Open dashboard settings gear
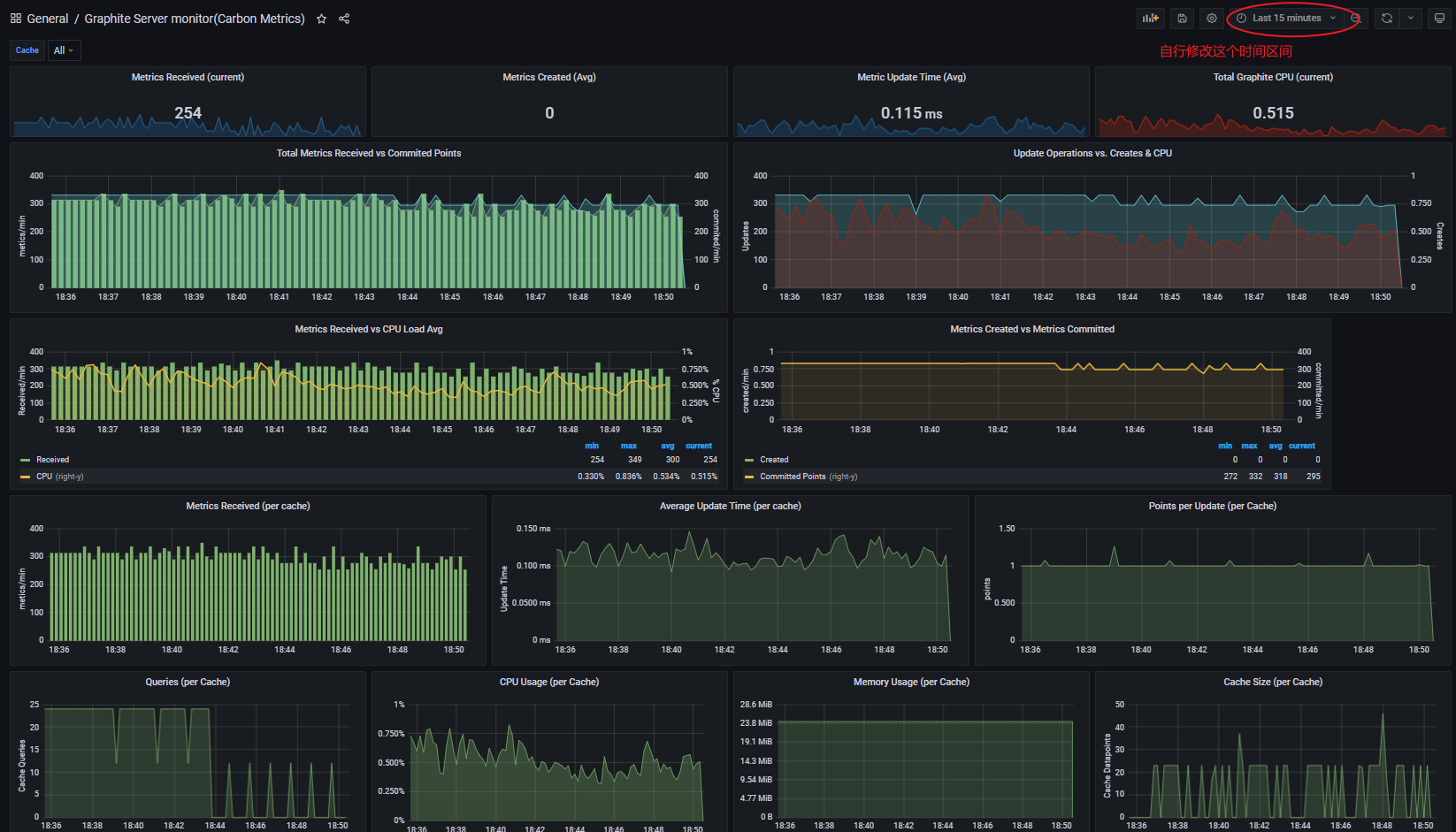Viewport: 1456px width, 832px height. pyautogui.click(x=1212, y=19)
